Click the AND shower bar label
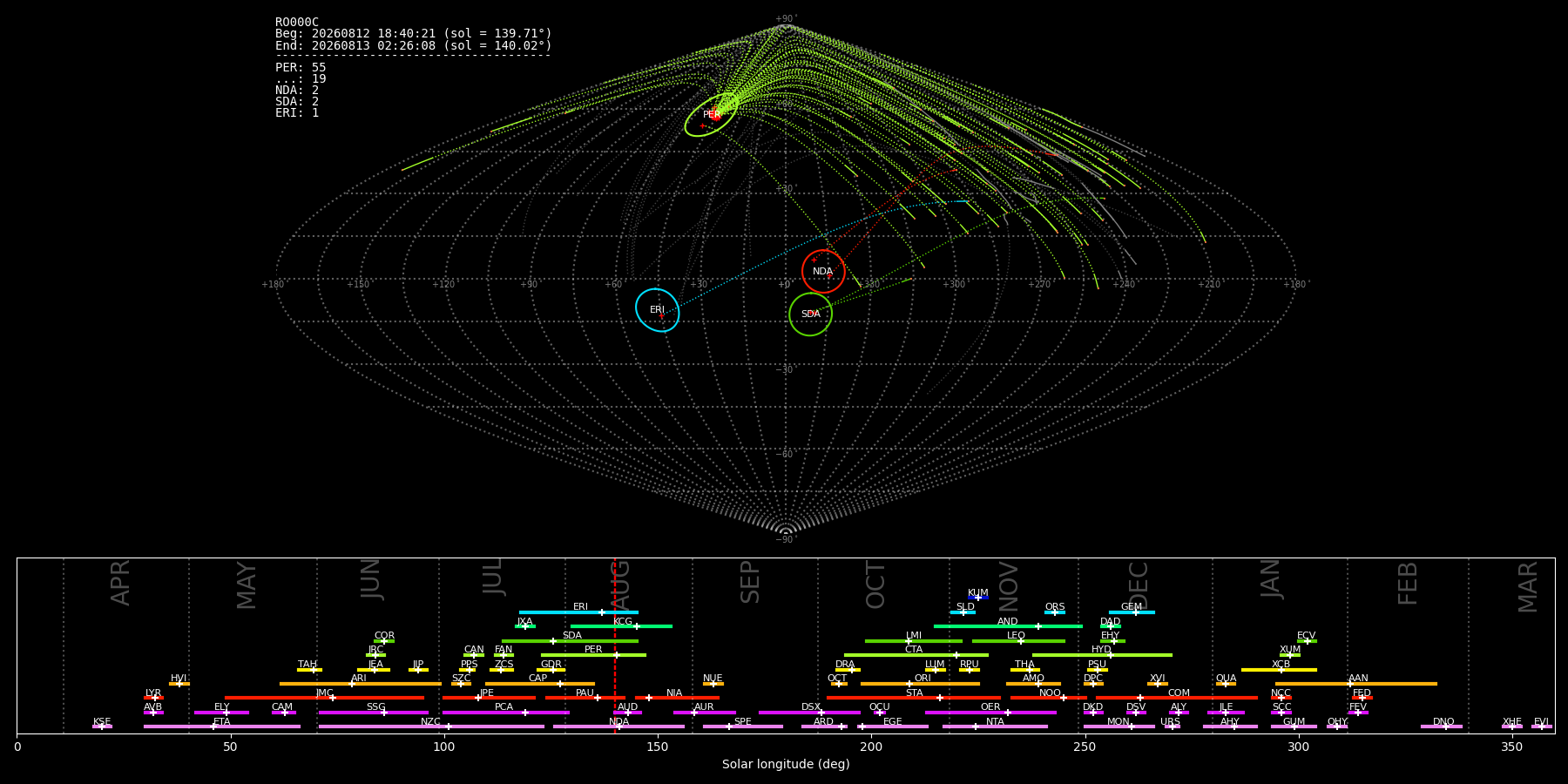The image size is (1568, 784). coord(1008,622)
